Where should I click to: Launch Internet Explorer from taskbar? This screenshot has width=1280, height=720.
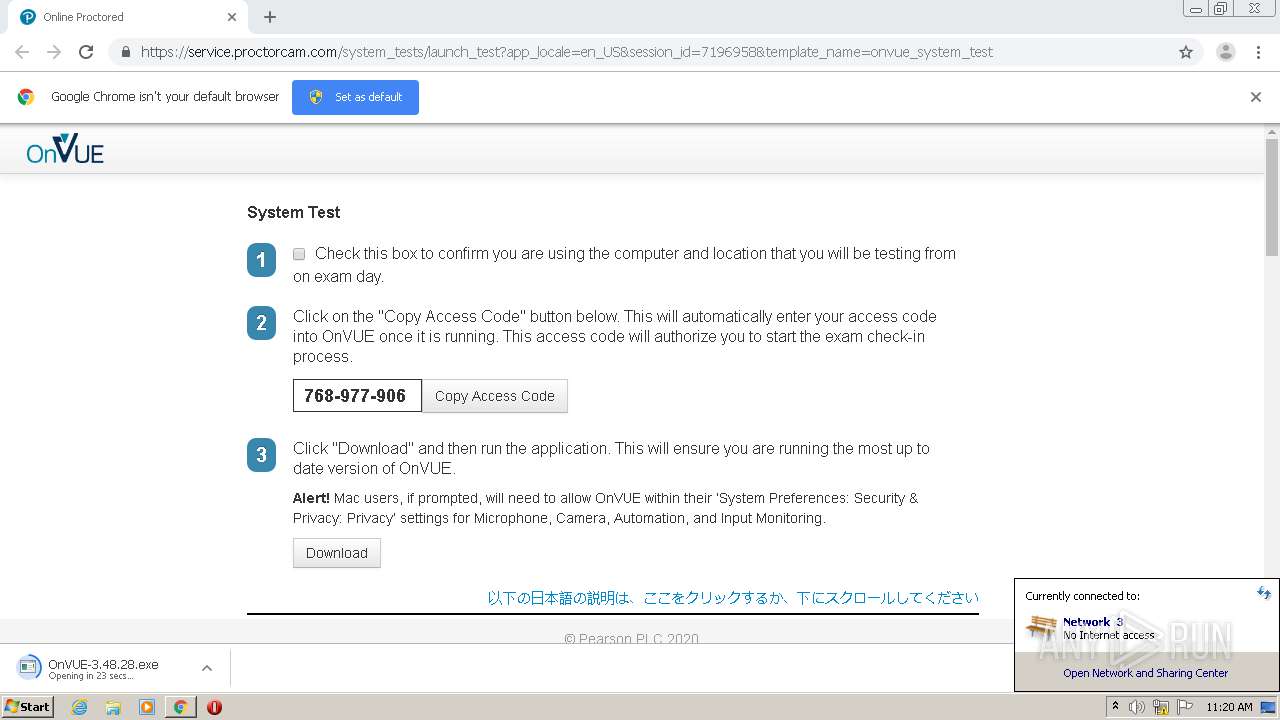[x=79, y=707]
